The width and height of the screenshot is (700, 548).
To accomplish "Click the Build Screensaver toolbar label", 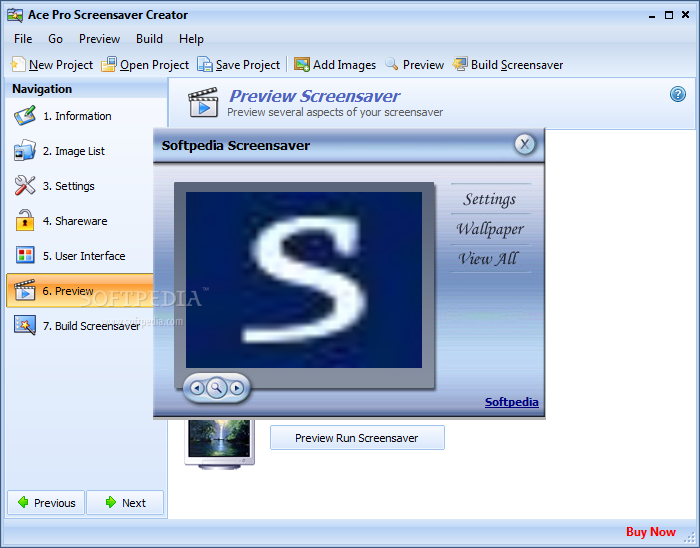I will point(517,65).
